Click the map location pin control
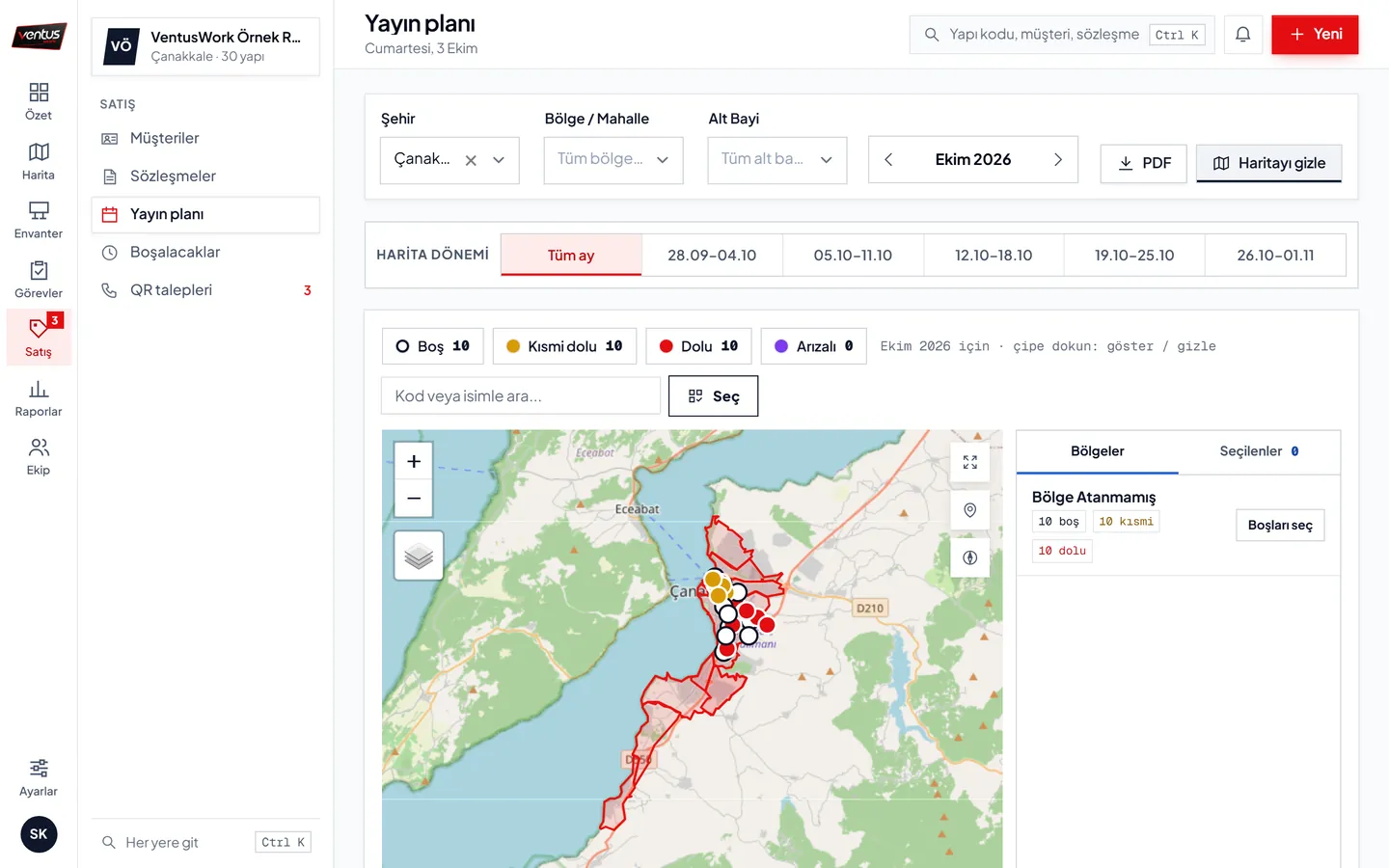 [x=970, y=510]
